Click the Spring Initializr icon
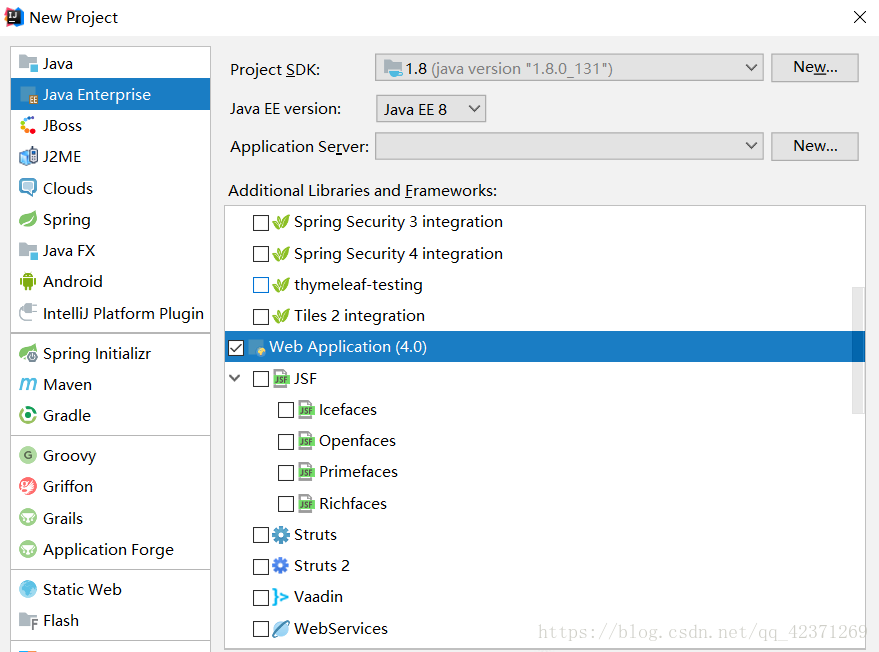Screen dimensions: 879x652 (x=28, y=353)
